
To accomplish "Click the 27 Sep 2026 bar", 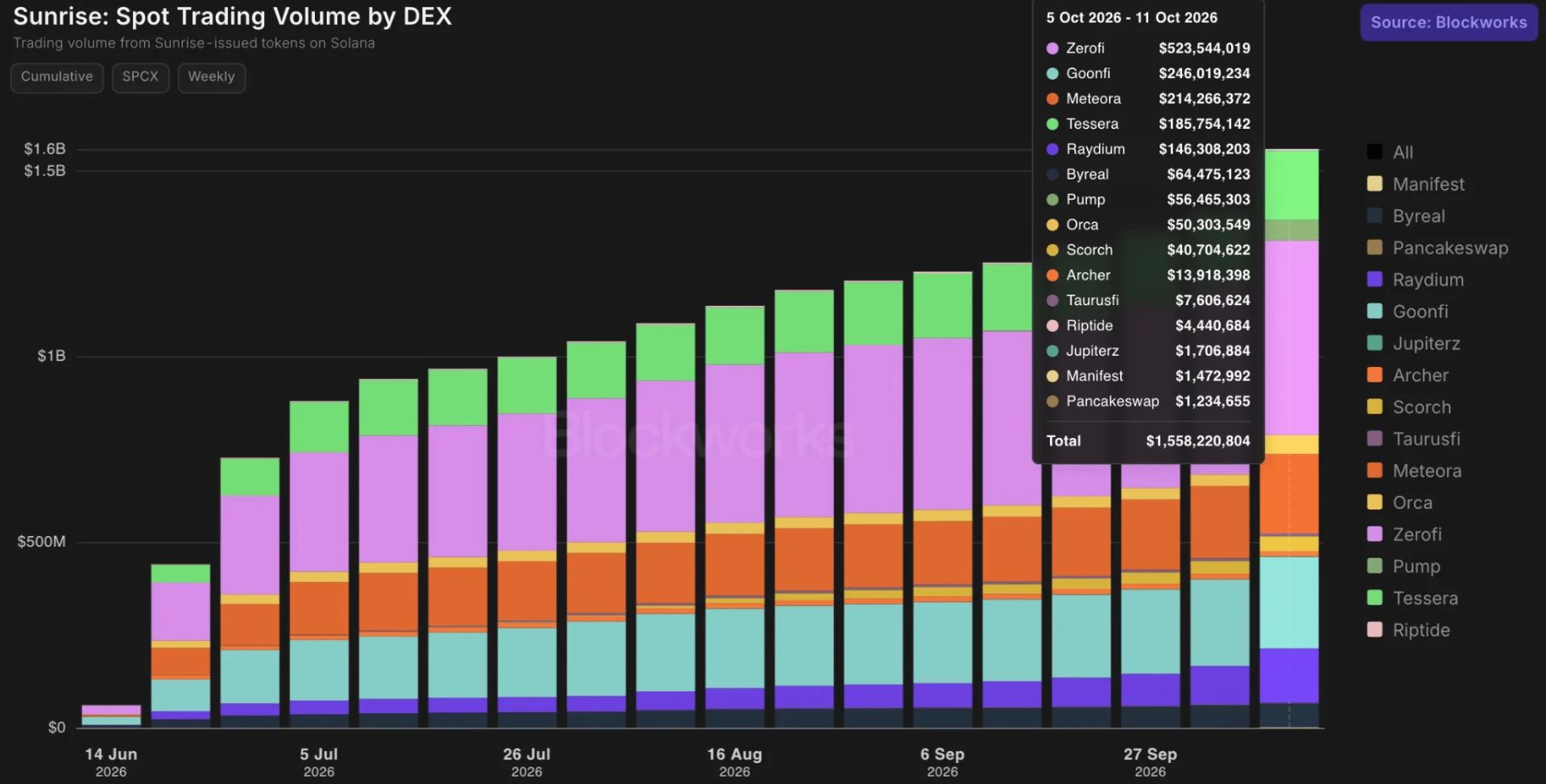I will (1150, 596).
